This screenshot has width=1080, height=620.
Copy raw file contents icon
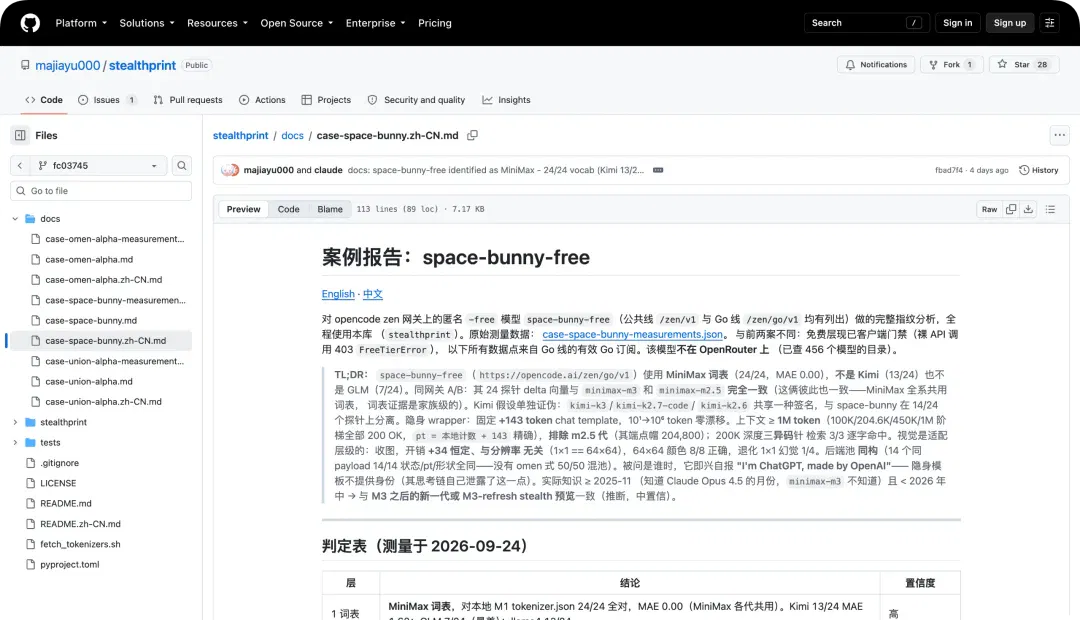click(1010, 209)
